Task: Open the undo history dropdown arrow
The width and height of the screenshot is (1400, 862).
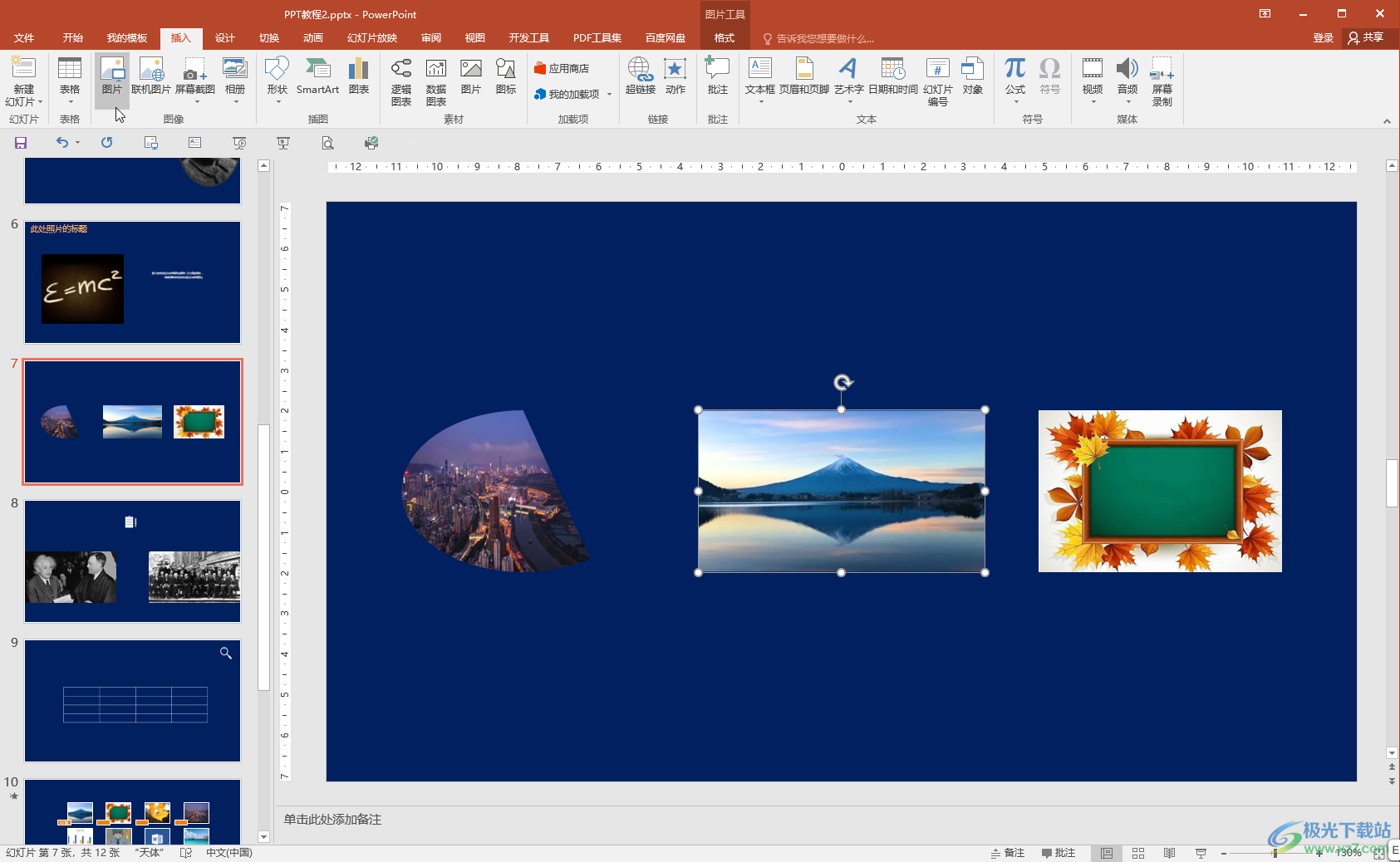Action: click(77, 143)
